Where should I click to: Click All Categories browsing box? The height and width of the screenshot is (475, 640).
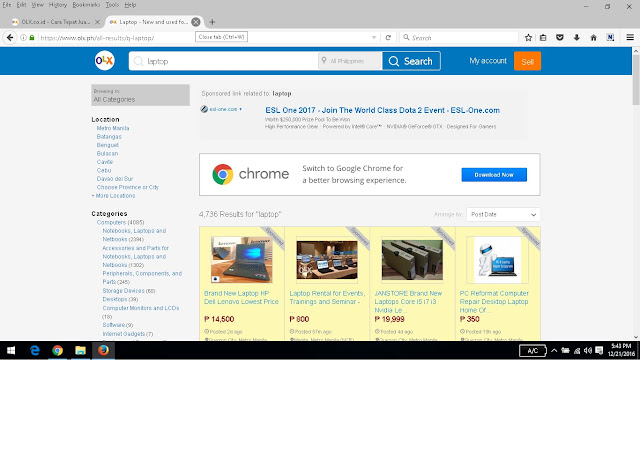(140, 95)
